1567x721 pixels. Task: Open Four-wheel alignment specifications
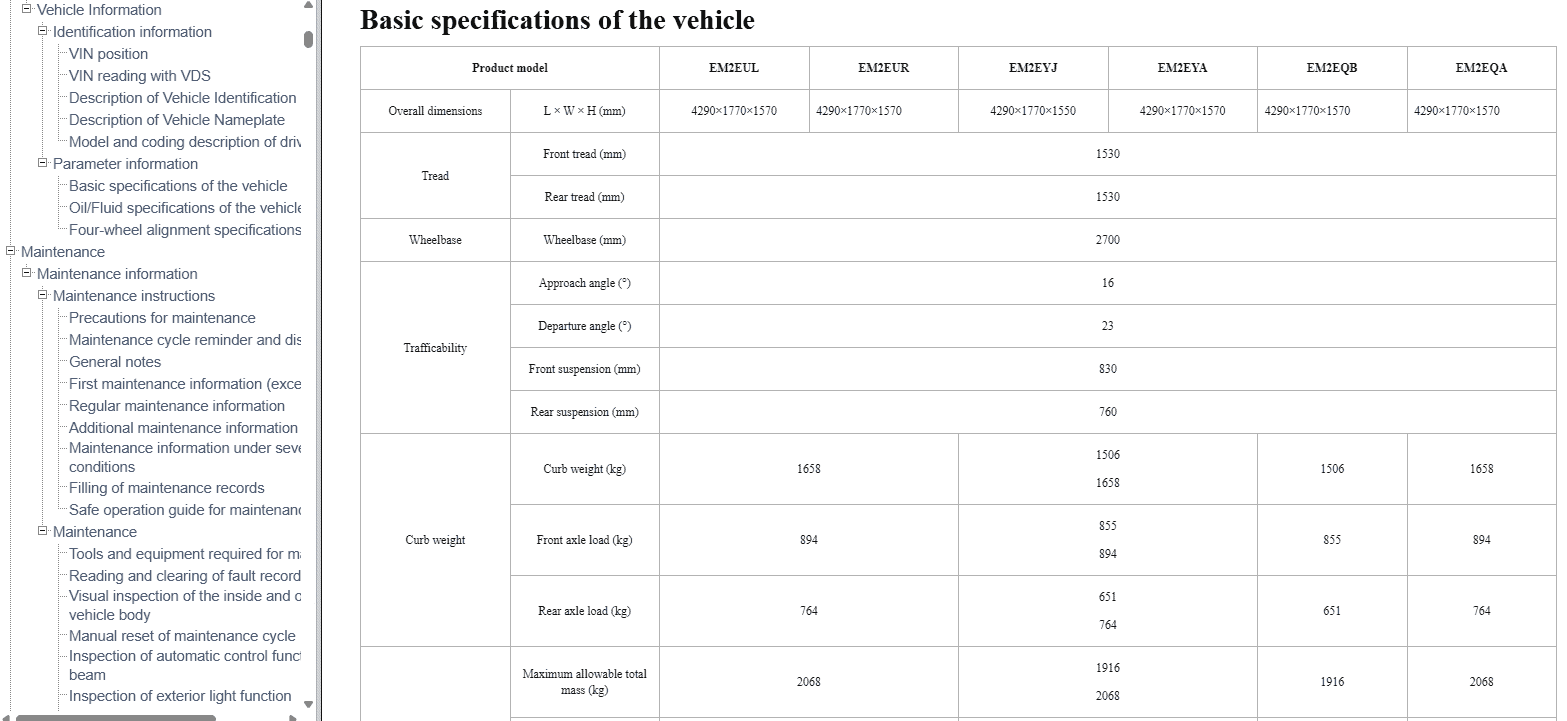[184, 230]
